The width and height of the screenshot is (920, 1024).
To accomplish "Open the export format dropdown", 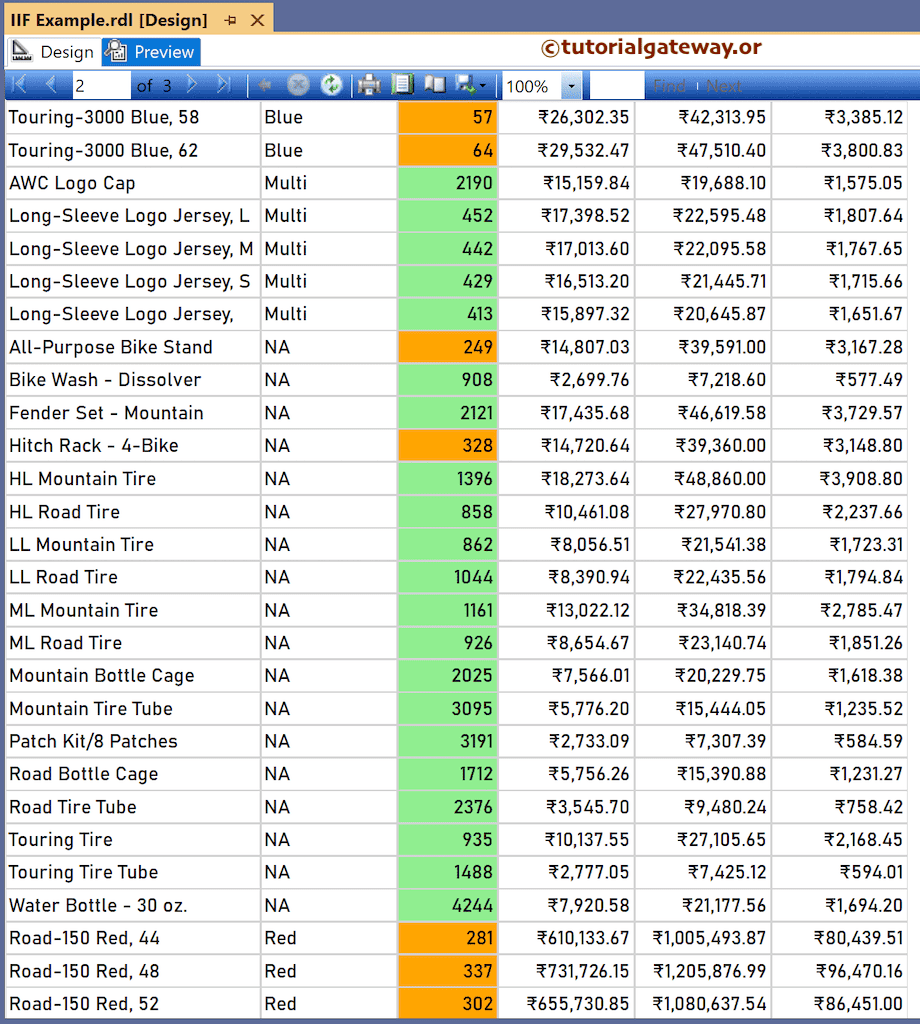I will coord(481,84).
